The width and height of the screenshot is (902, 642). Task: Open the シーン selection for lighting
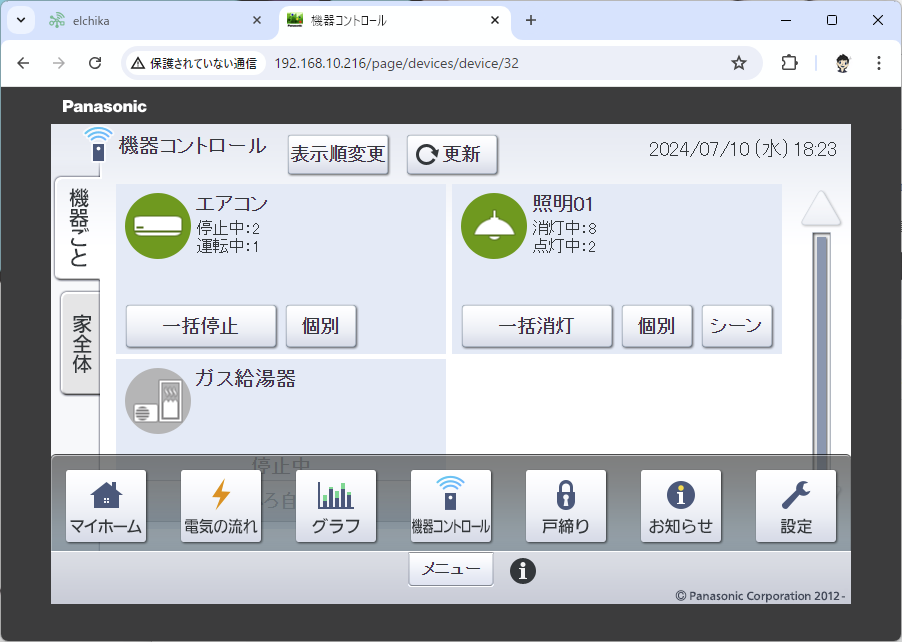pyautogui.click(x=737, y=326)
